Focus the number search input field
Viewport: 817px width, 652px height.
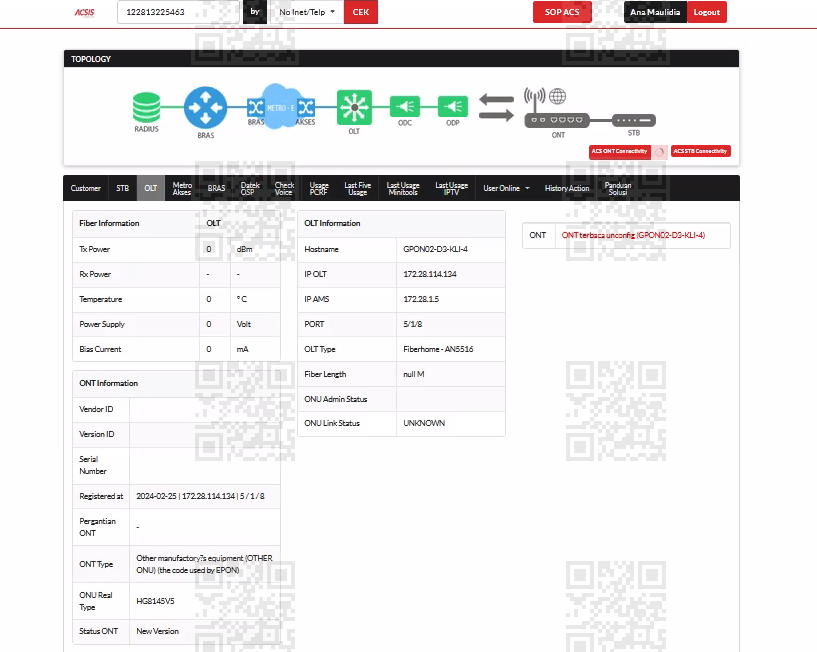pyautogui.click(x=178, y=12)
